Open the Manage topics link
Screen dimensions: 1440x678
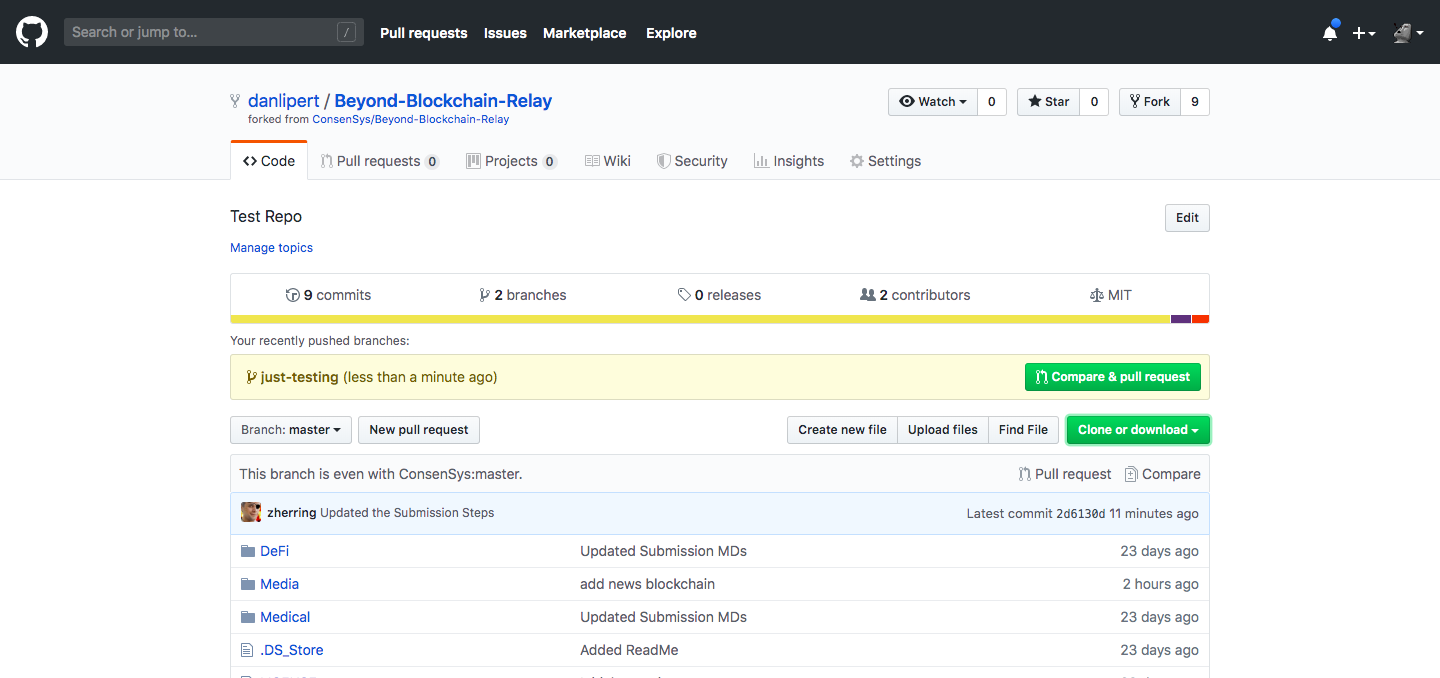[x=271, y=248]
